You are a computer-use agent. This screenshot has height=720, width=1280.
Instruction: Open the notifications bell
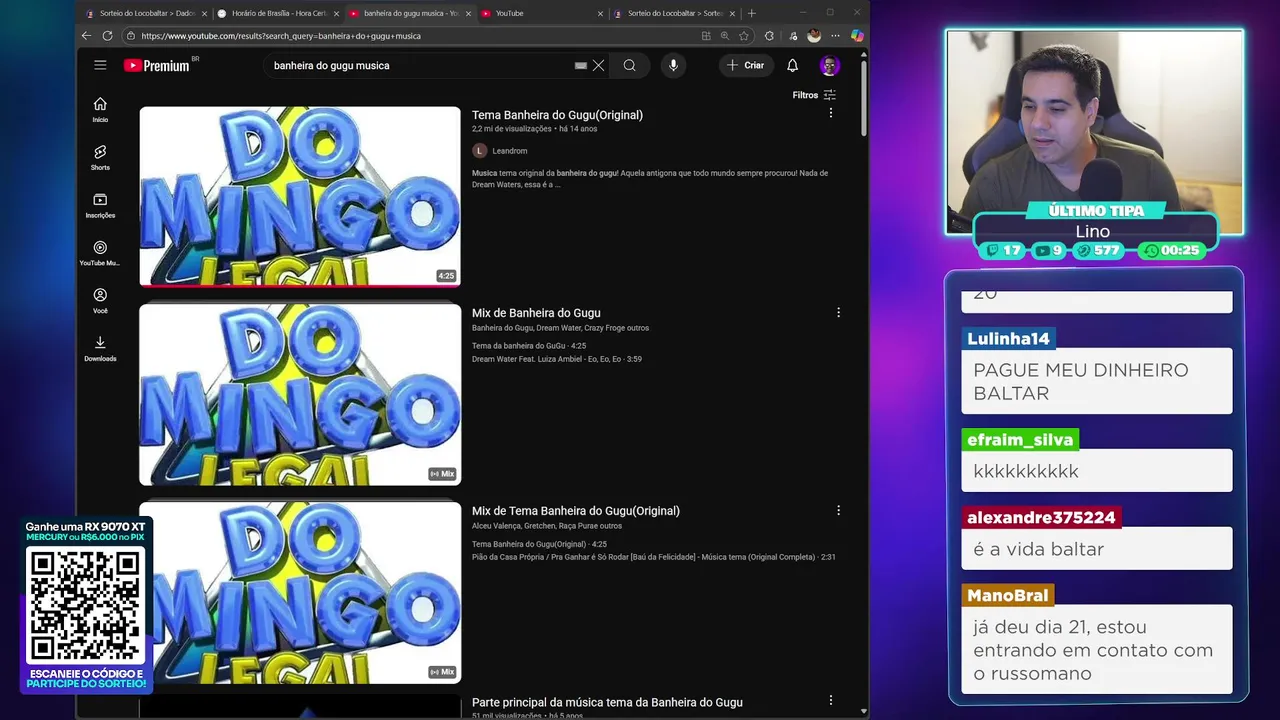(792, 65)
